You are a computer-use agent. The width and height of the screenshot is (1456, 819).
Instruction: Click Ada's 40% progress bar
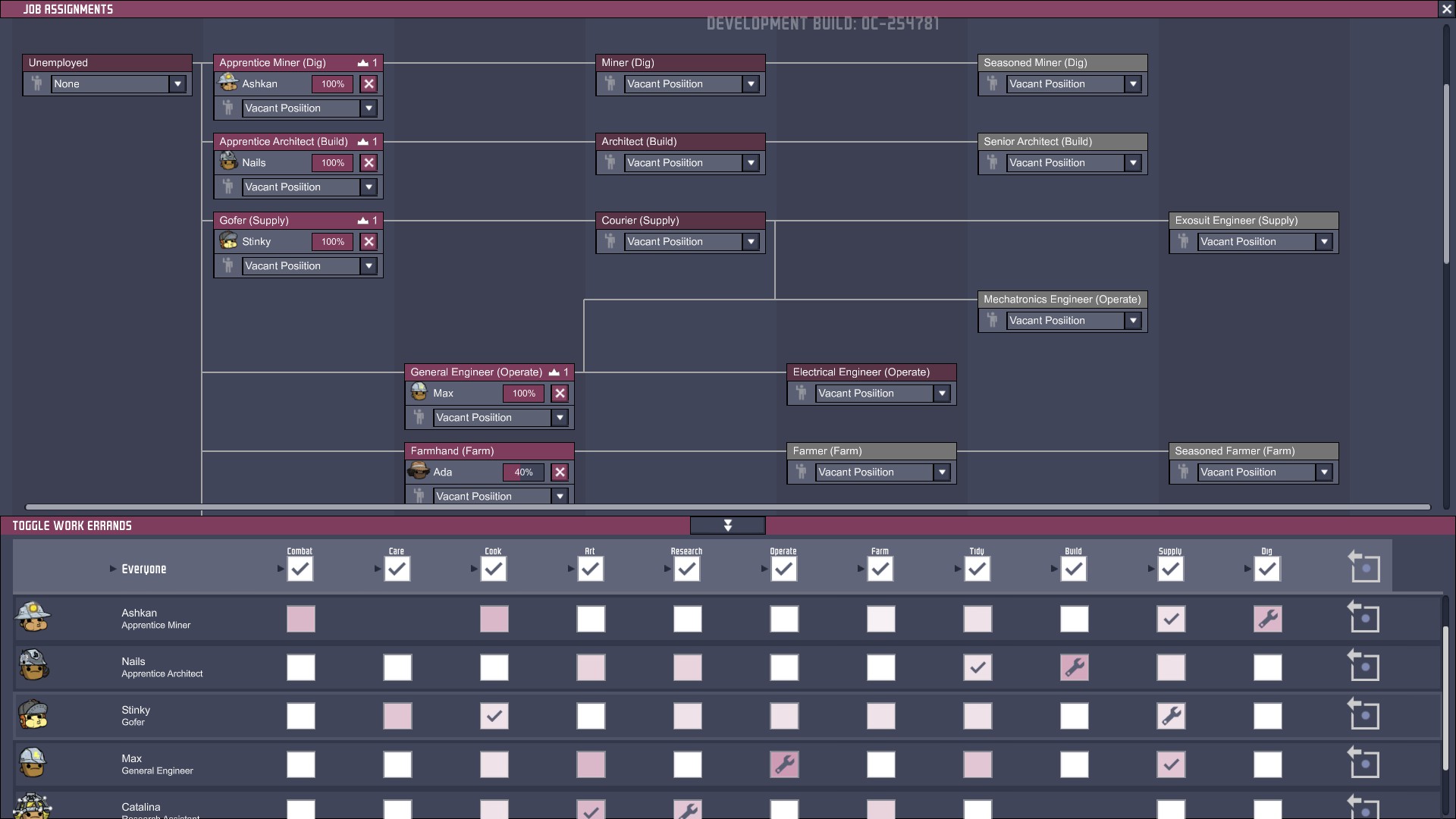coord(523,472)
